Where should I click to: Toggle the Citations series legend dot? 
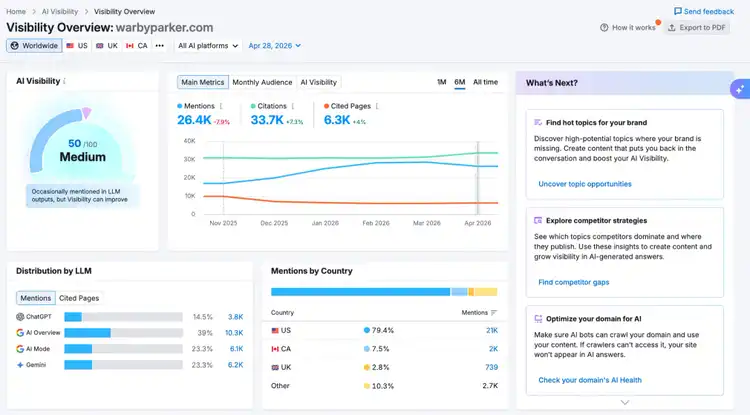point(253,106)
